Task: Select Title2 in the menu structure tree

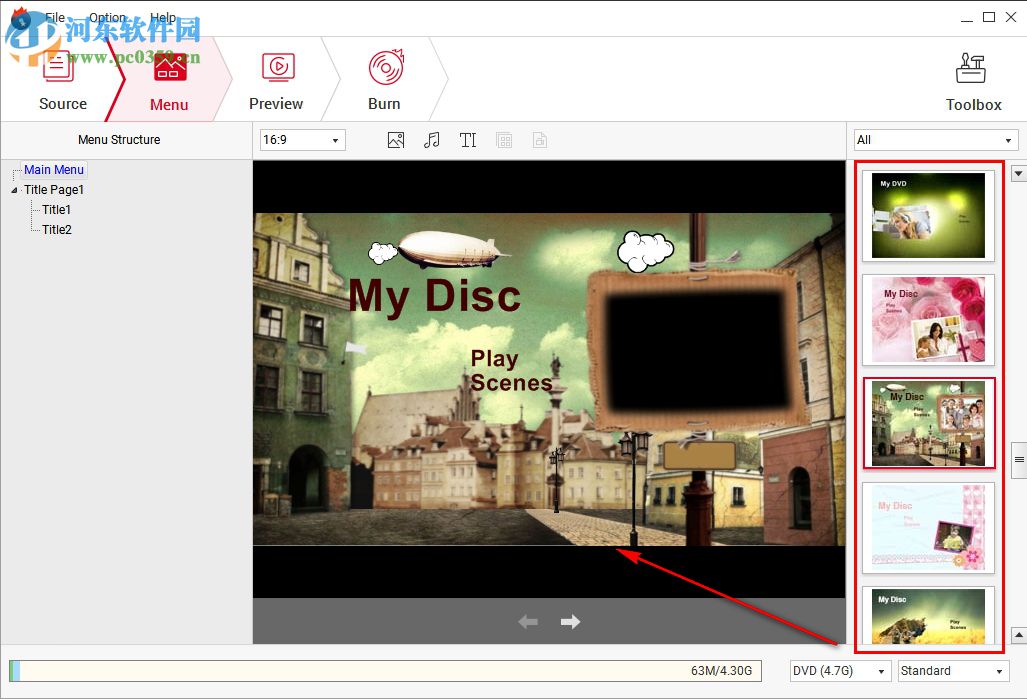Action: [x=55, y=229]
